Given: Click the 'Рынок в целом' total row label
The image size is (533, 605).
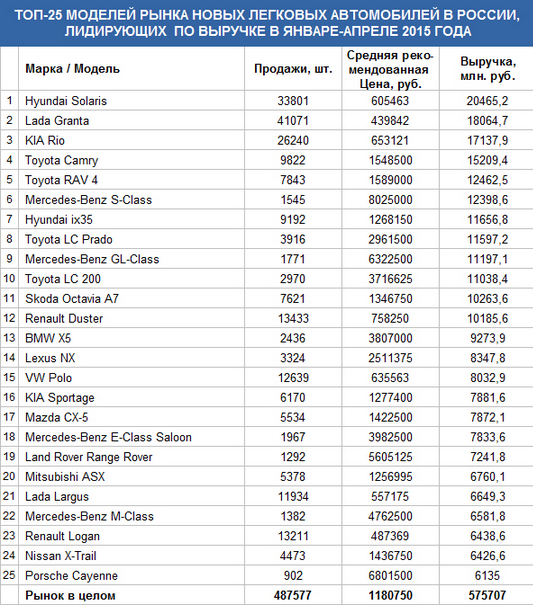Looking at the screenshot, I should (x=70, y=595).
